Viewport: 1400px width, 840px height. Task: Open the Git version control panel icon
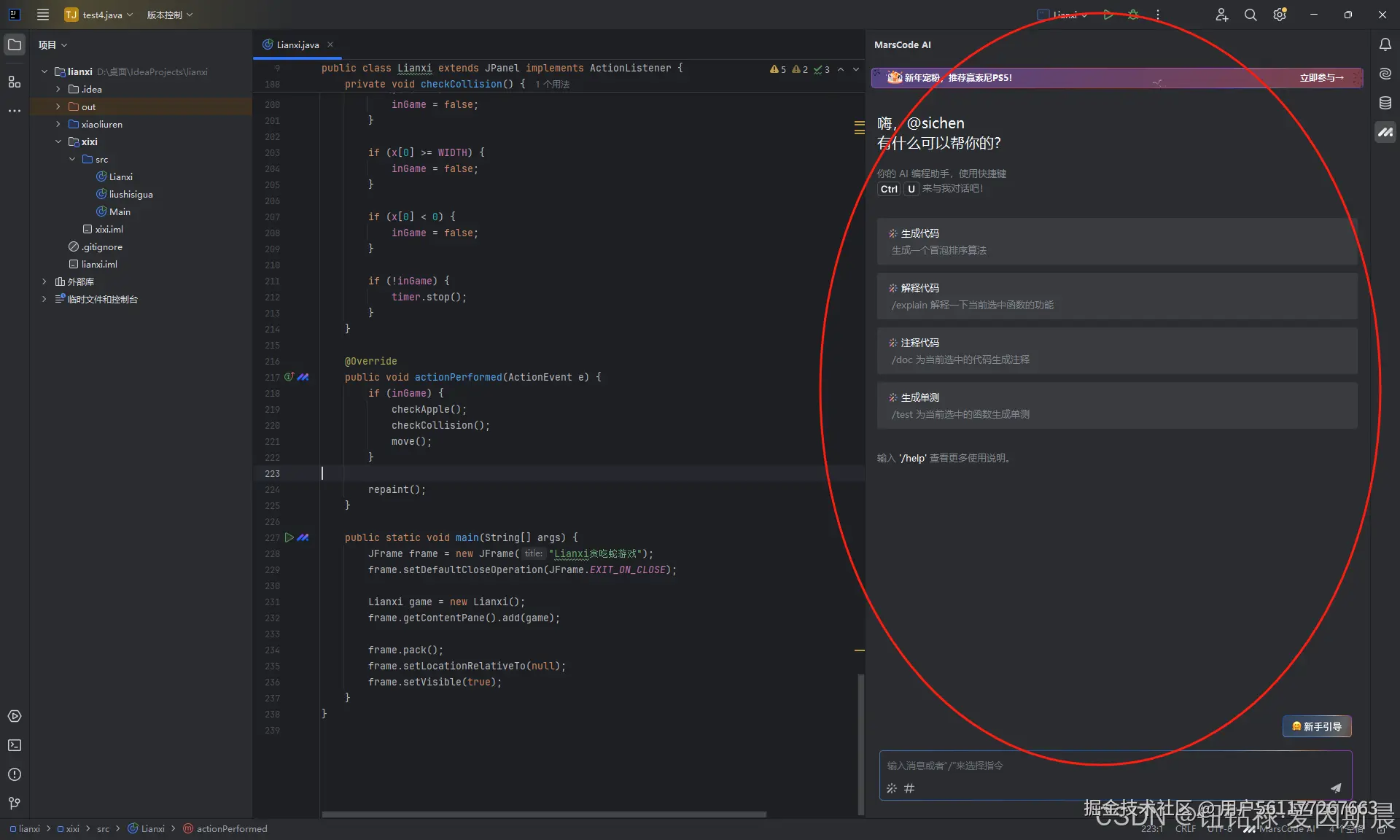tap(15, 804)
